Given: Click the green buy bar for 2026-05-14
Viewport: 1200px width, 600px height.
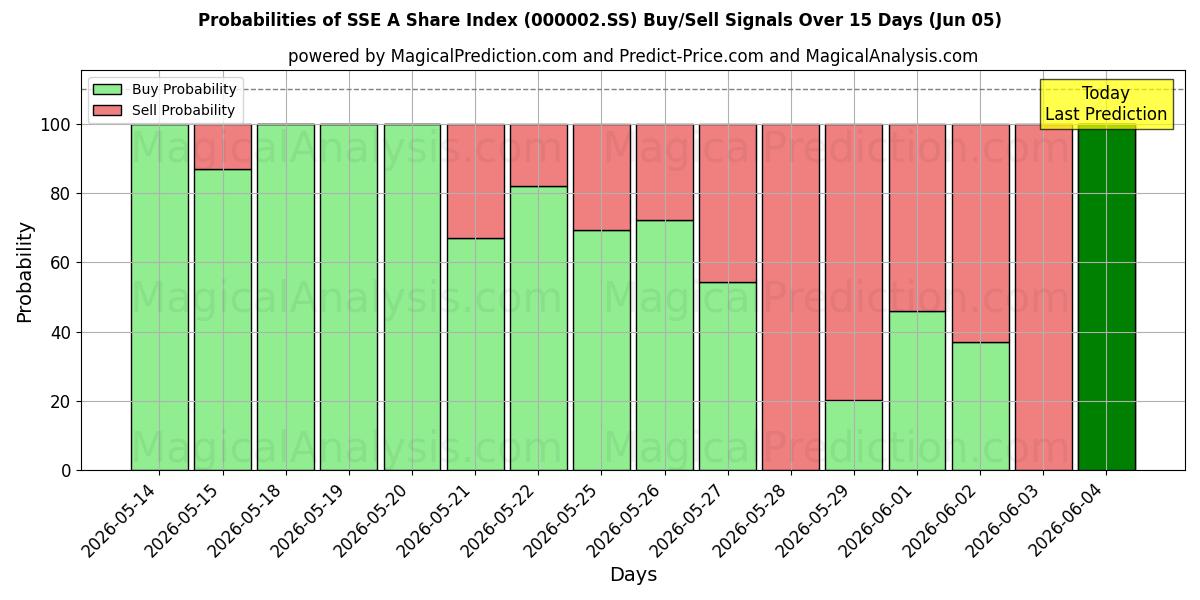Looking at the screenshot, I should 159,297.
